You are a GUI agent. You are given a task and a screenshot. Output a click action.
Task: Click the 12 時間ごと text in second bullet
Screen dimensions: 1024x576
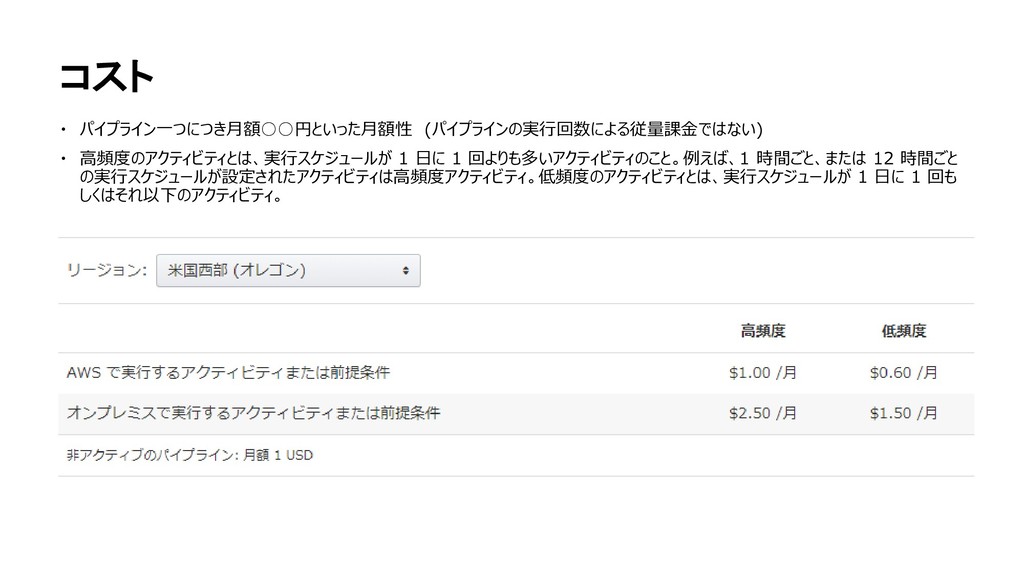916,158
